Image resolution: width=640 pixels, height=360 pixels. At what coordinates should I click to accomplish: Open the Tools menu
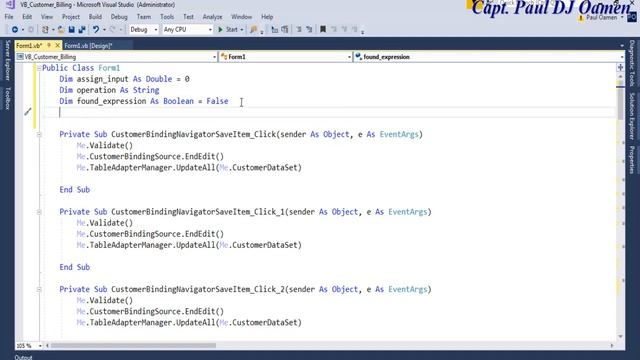pos(167,17)
